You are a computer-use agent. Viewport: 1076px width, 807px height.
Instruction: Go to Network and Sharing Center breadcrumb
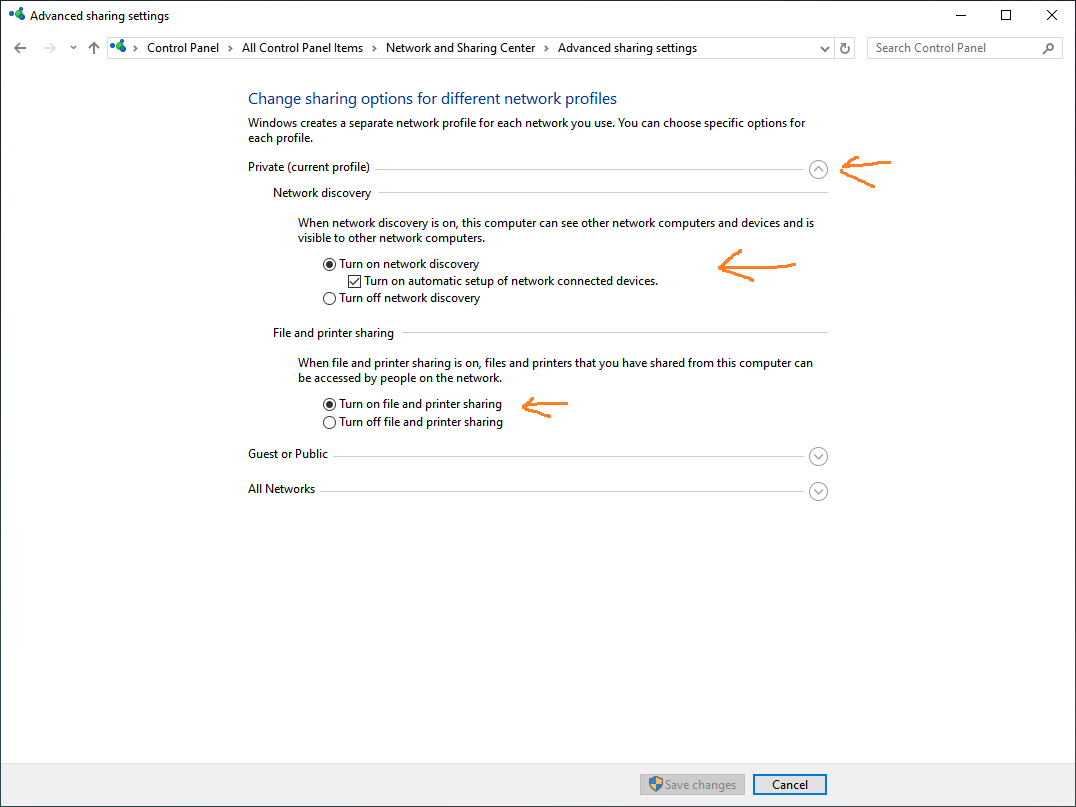tap(460, 48)
